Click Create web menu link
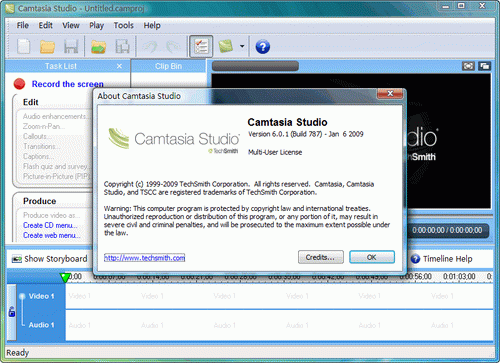The image size is (500, 363). click(52, 235)
